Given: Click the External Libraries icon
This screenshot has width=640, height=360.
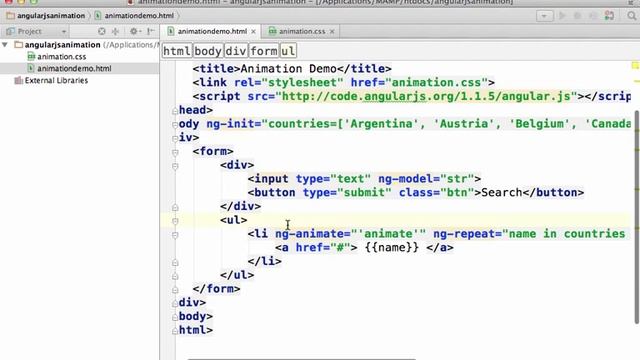Looking at the screenshot, I should (18, 80).
